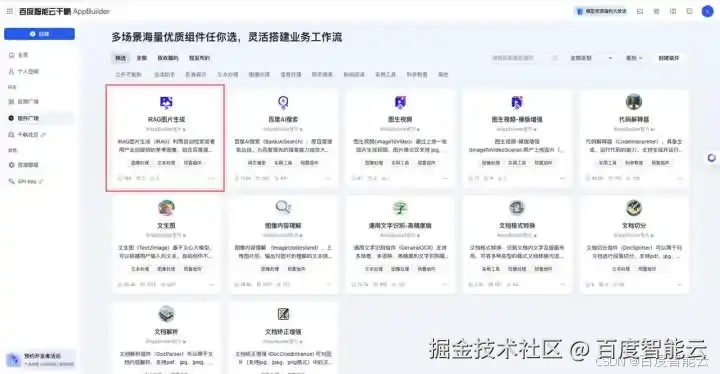This screenshot has height=374, width=720.
Task: Click the 图生视频-模版增强 component icon
Action: (x=517, y=102)
